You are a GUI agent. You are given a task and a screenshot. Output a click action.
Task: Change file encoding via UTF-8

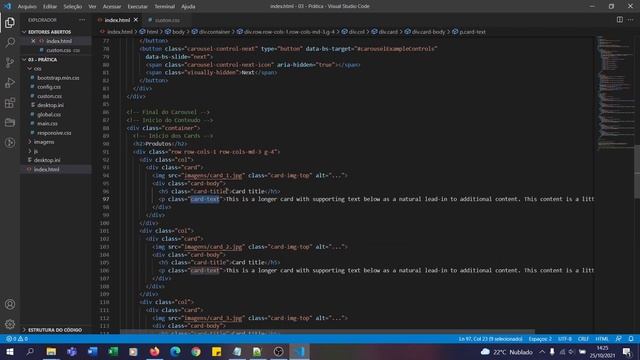tap(565, 339)
